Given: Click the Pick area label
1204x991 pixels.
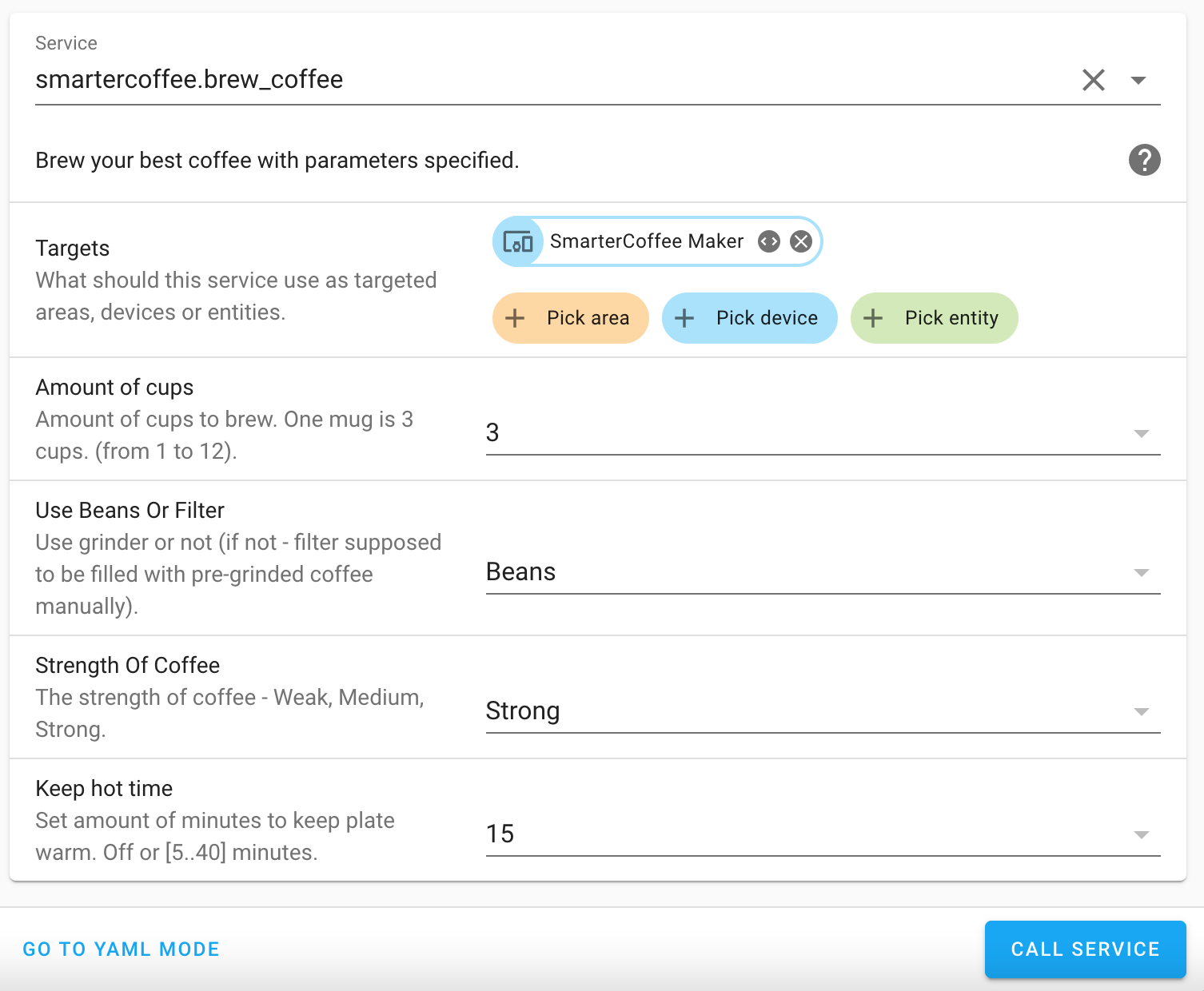Looking at the screenshot, I should 588,318.
